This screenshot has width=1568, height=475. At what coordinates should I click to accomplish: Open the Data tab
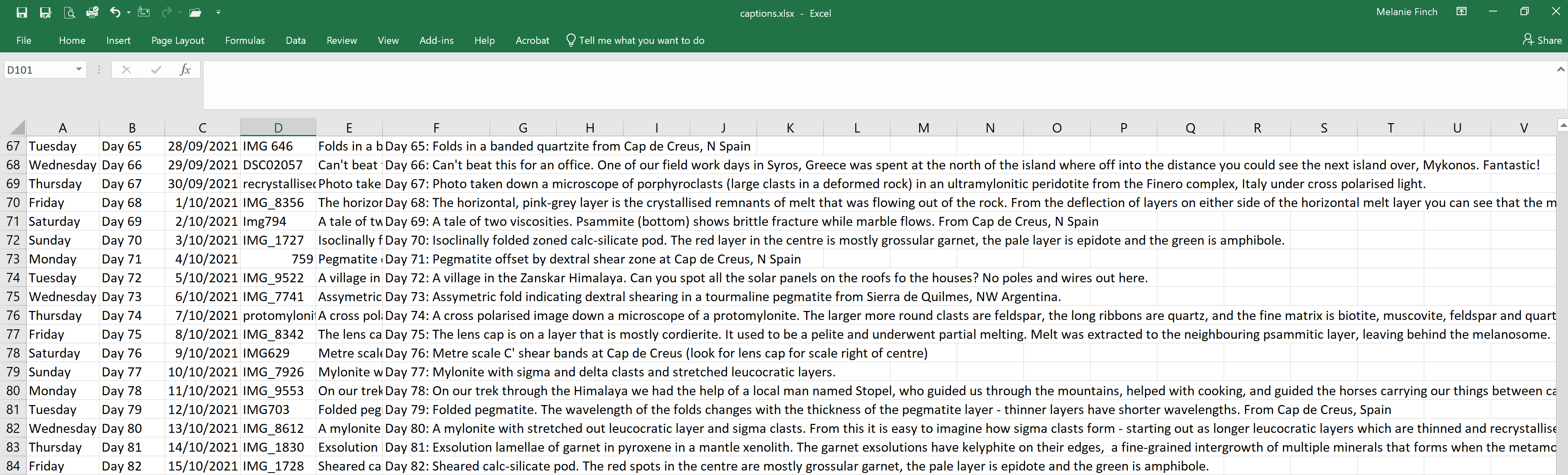(296, 40)
